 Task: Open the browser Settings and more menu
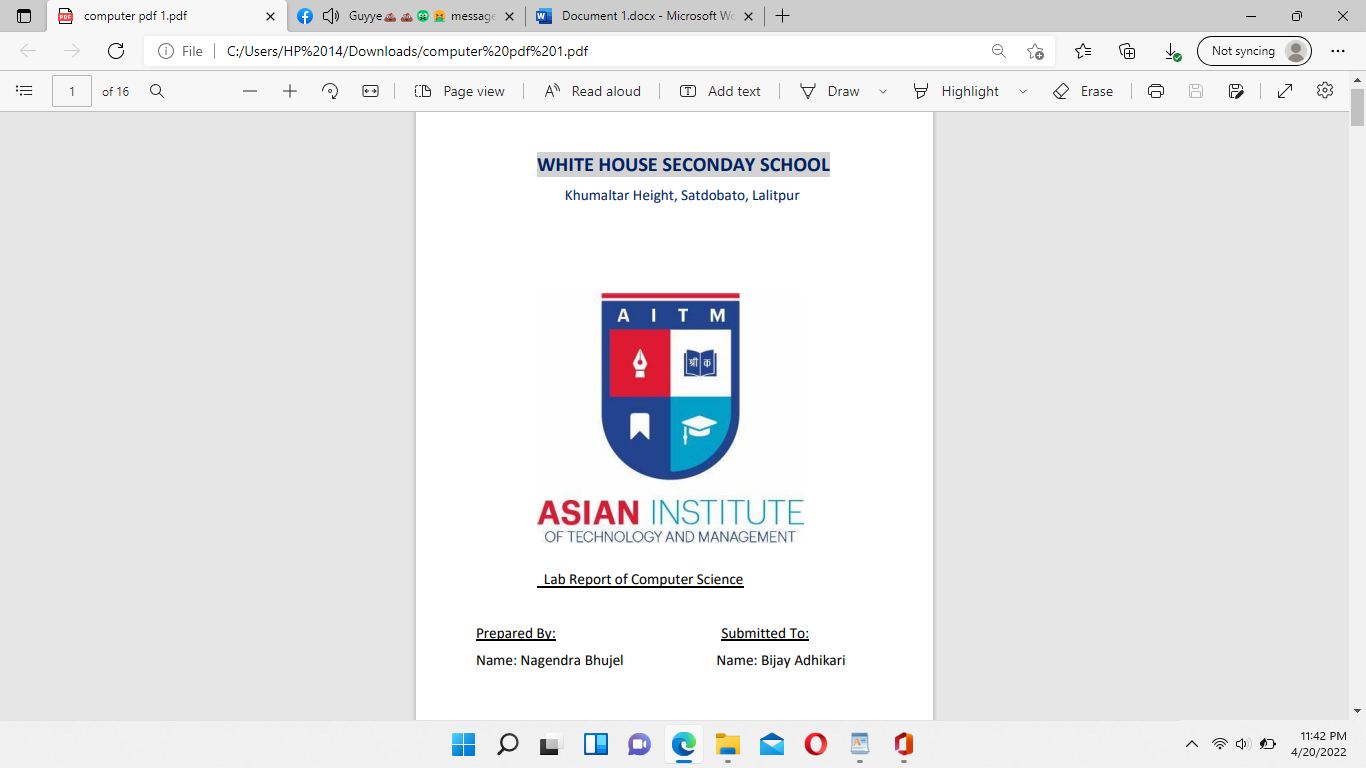[1338, 51]
